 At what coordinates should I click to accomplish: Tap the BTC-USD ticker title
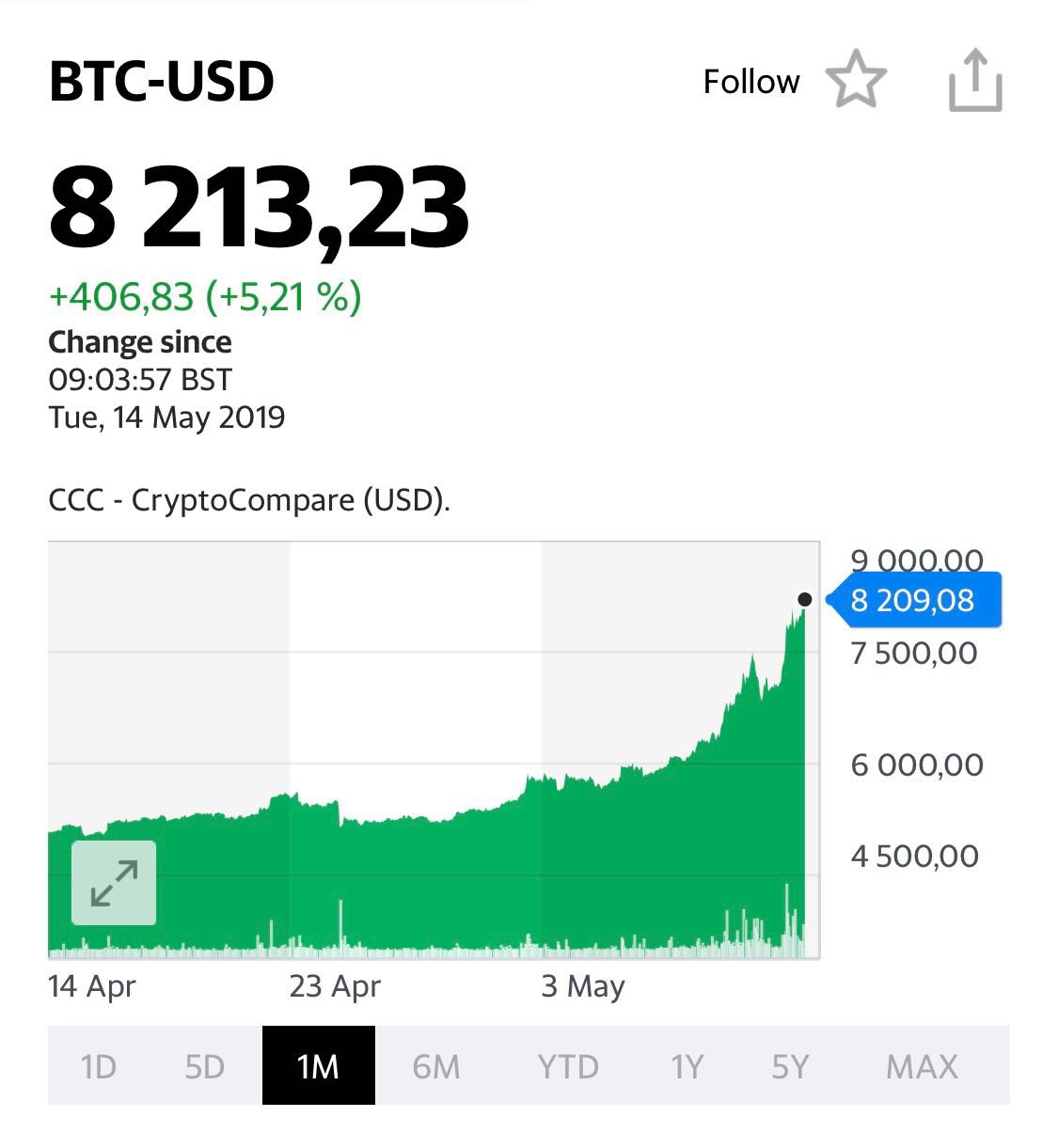click(161, 81)
